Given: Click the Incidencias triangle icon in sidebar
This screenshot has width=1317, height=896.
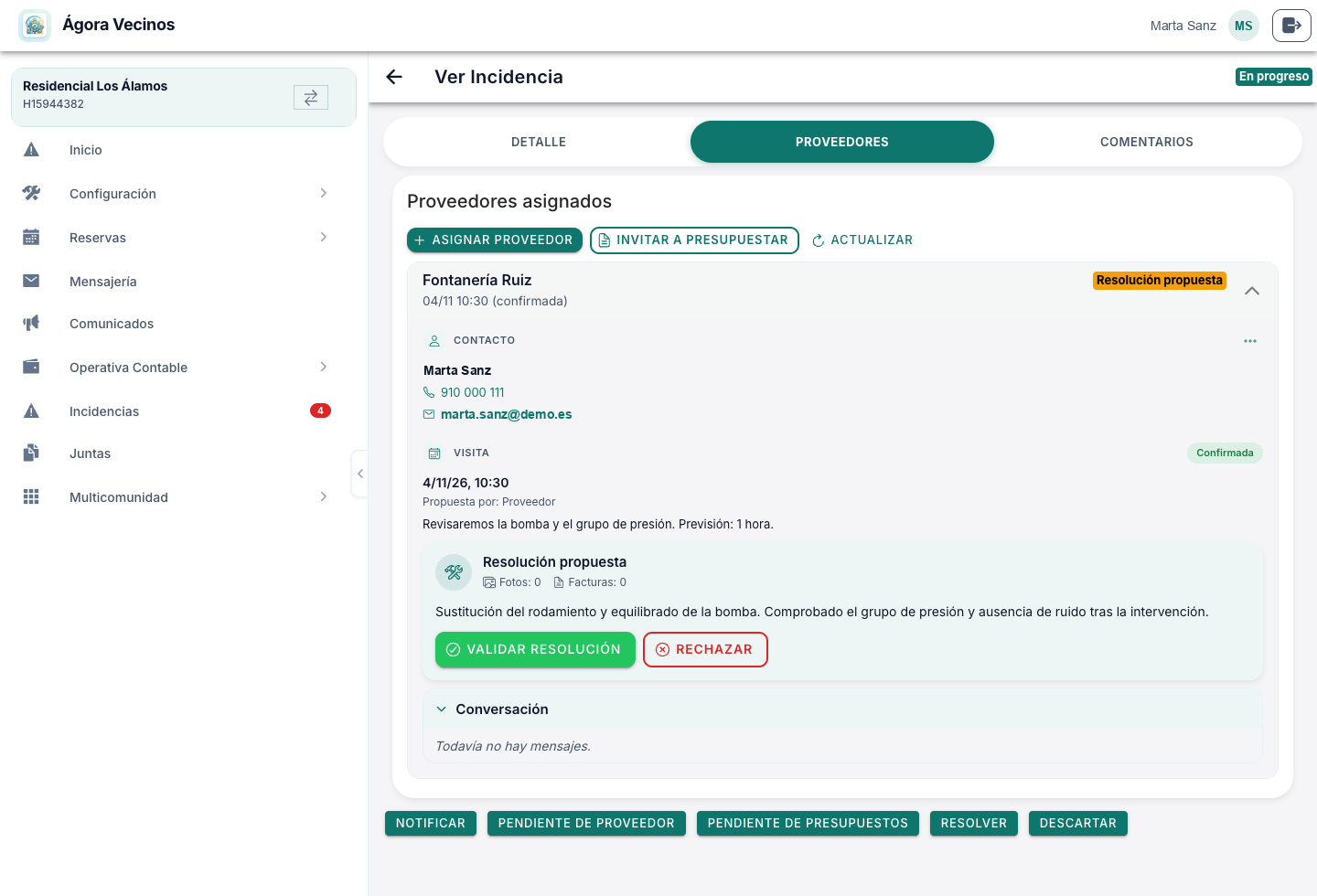Looking at the screenshot, I should pos(31,411).
